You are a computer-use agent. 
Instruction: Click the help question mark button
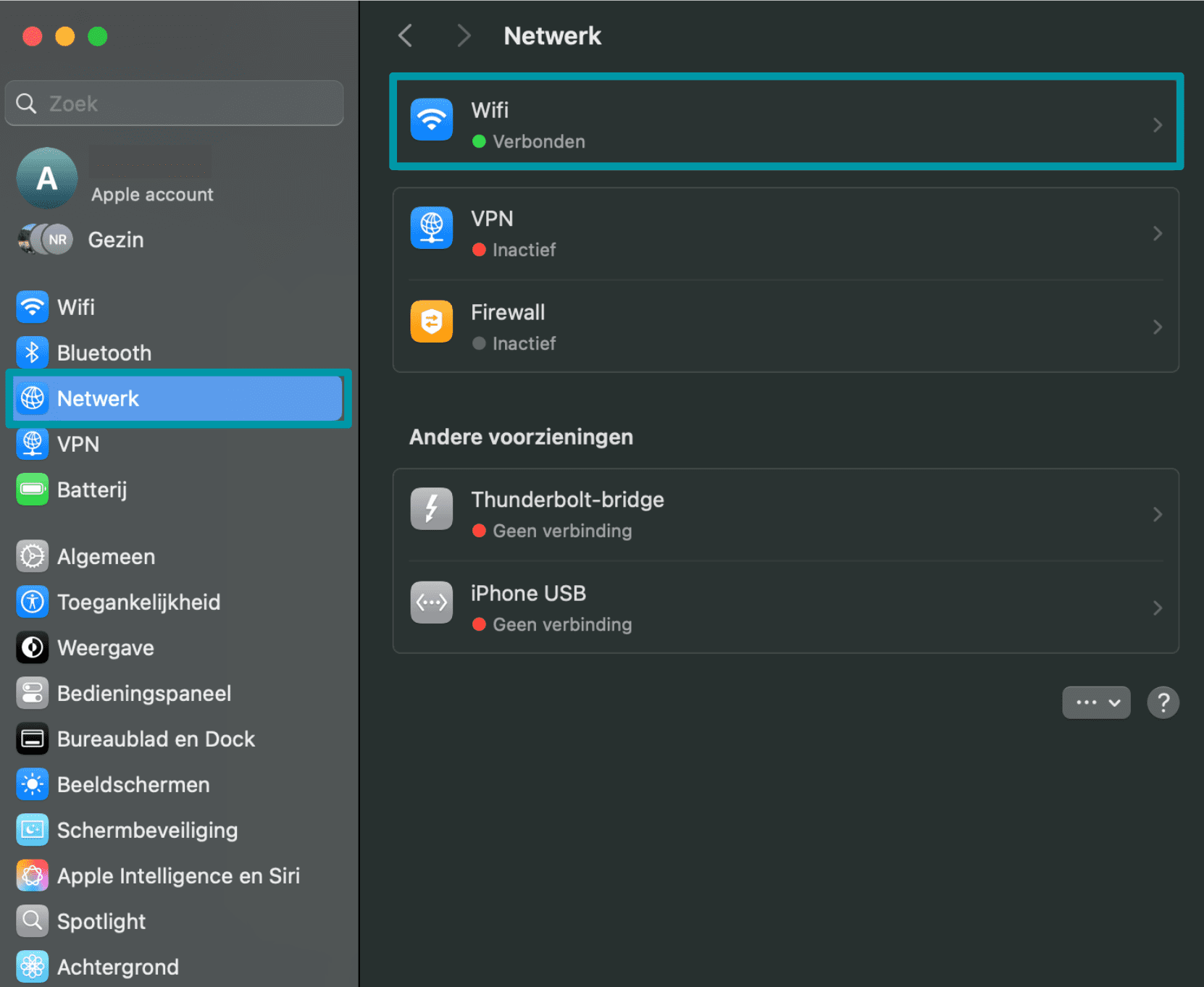coord(1163,702)
